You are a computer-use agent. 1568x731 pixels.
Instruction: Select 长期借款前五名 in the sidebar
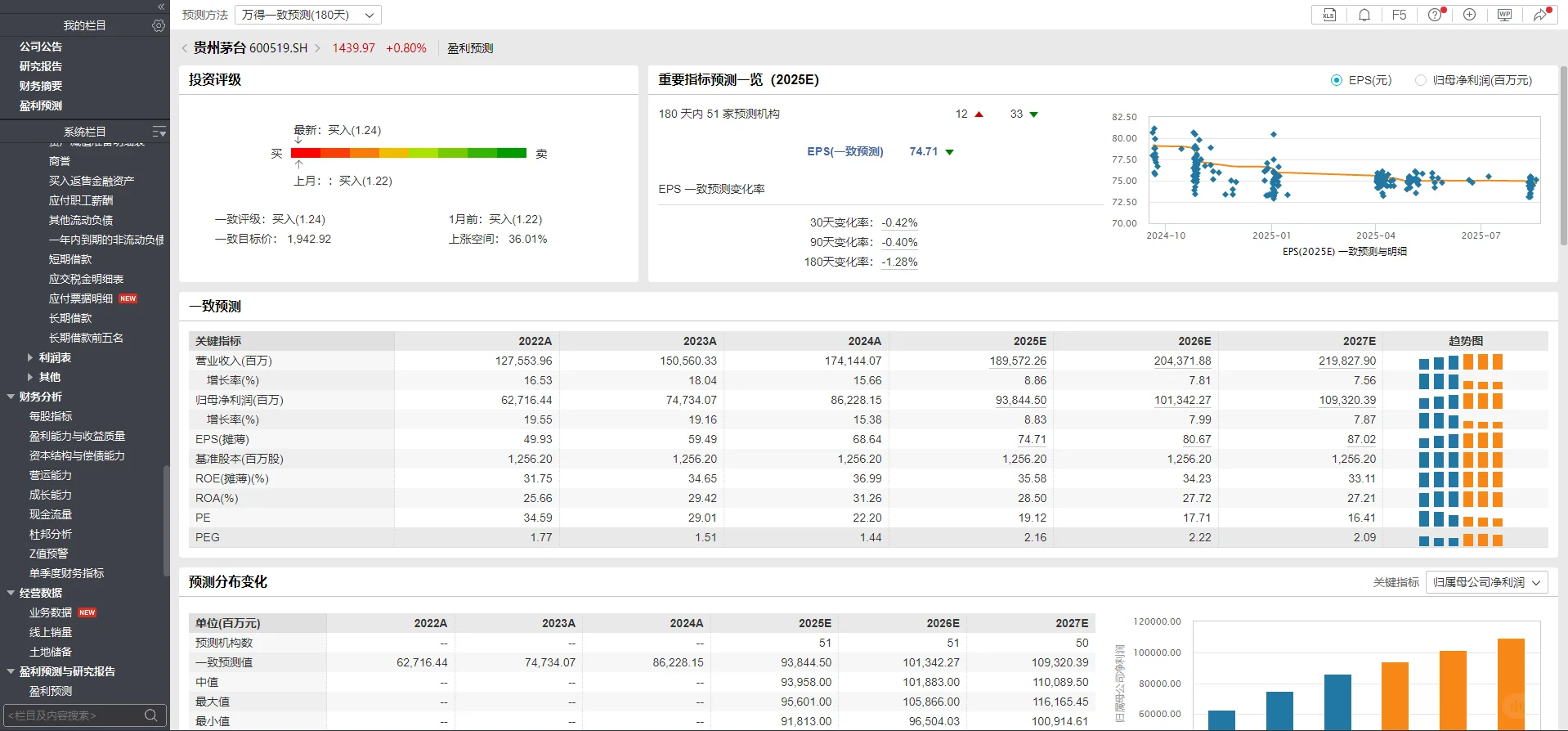point(86,338)
